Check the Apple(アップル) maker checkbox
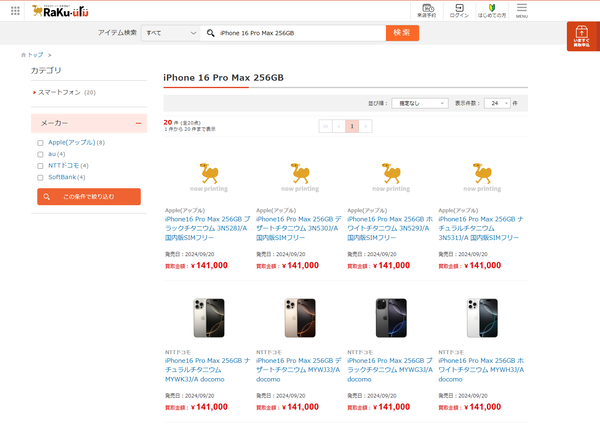The image size is (600, 429). [x=40, y=143]
